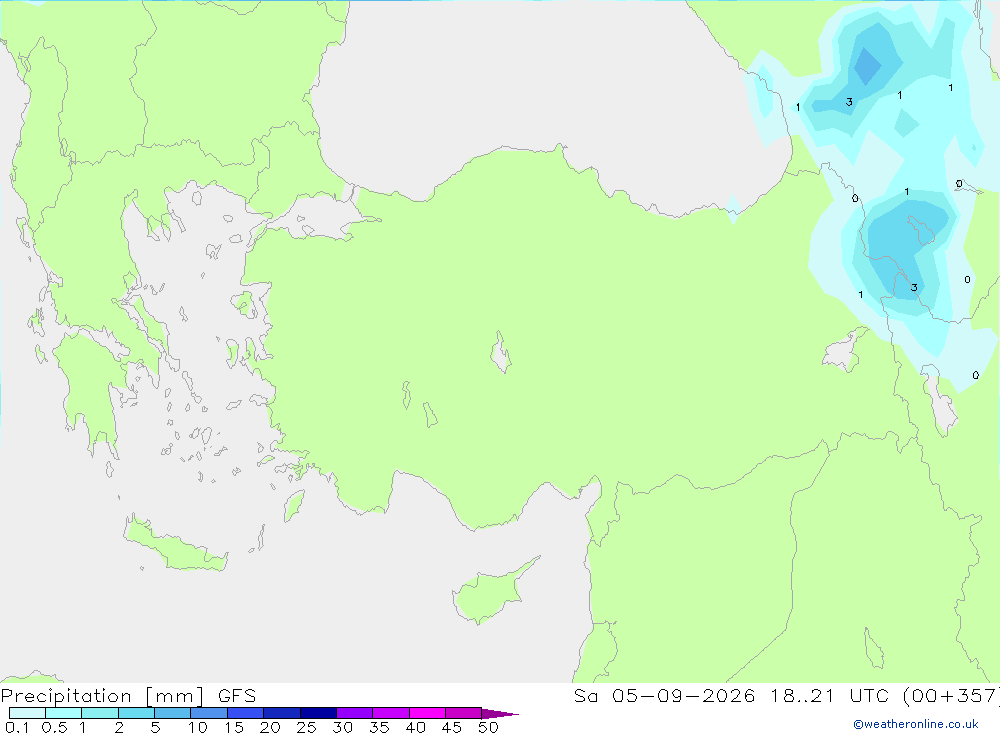This screenshot has height=733, width=1000.
Task: Click the legend tick label '25'
Action: pyautogui.click(x=307, y=727)
